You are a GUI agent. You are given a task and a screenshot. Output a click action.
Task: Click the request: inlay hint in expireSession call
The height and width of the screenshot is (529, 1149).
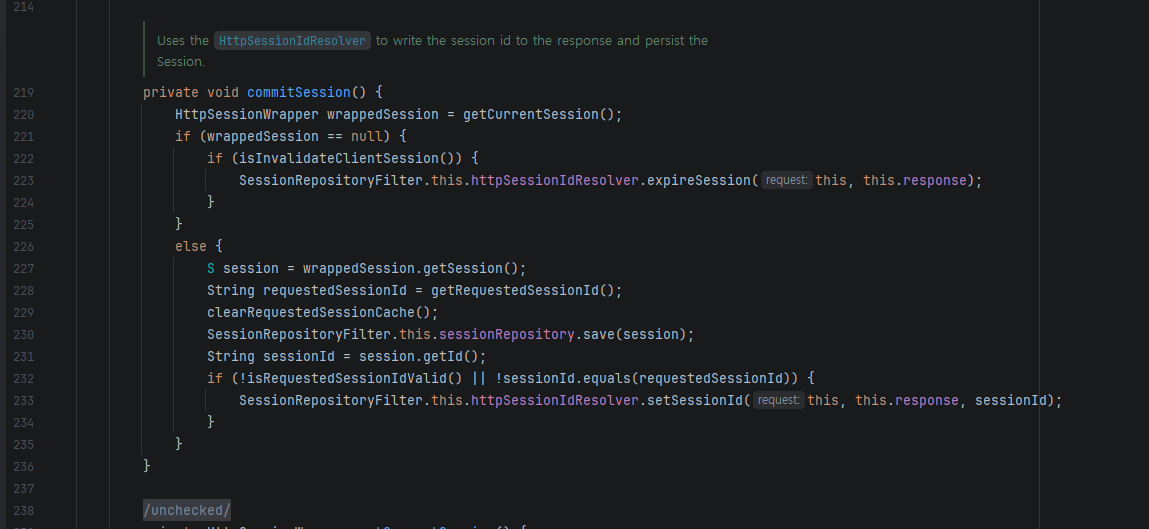[786, 180]
